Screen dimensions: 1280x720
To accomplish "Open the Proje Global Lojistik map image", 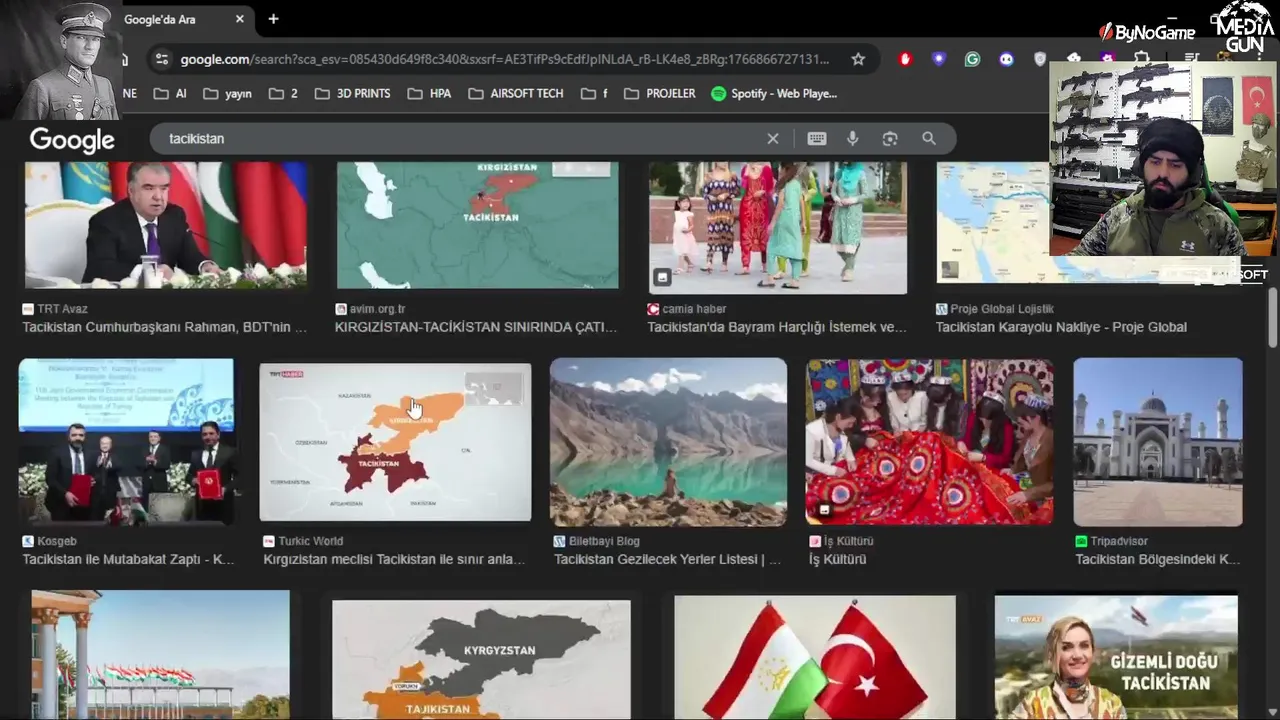I will [992, 222].
